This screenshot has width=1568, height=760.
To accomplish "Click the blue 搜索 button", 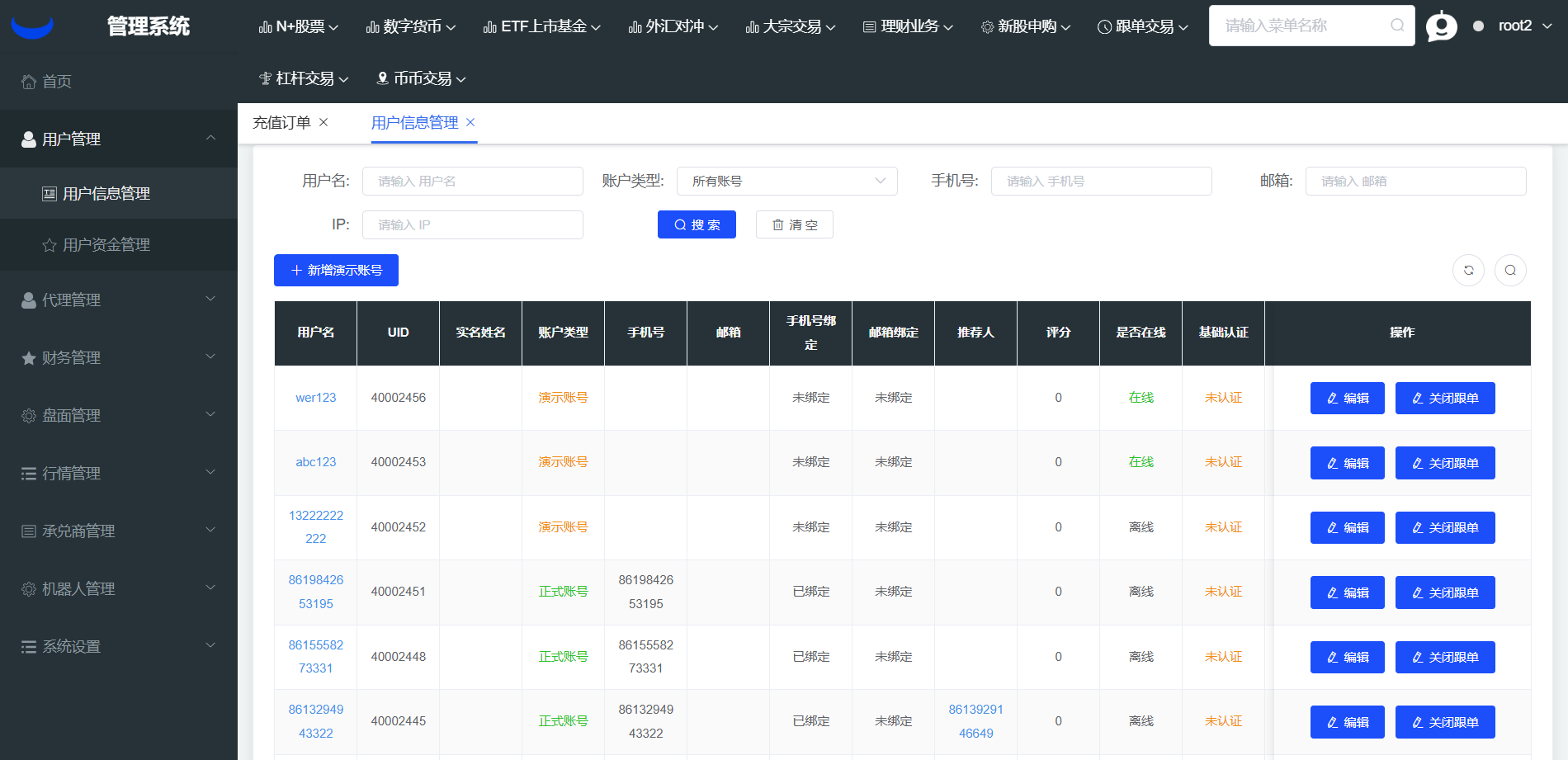I will point(697,224).
